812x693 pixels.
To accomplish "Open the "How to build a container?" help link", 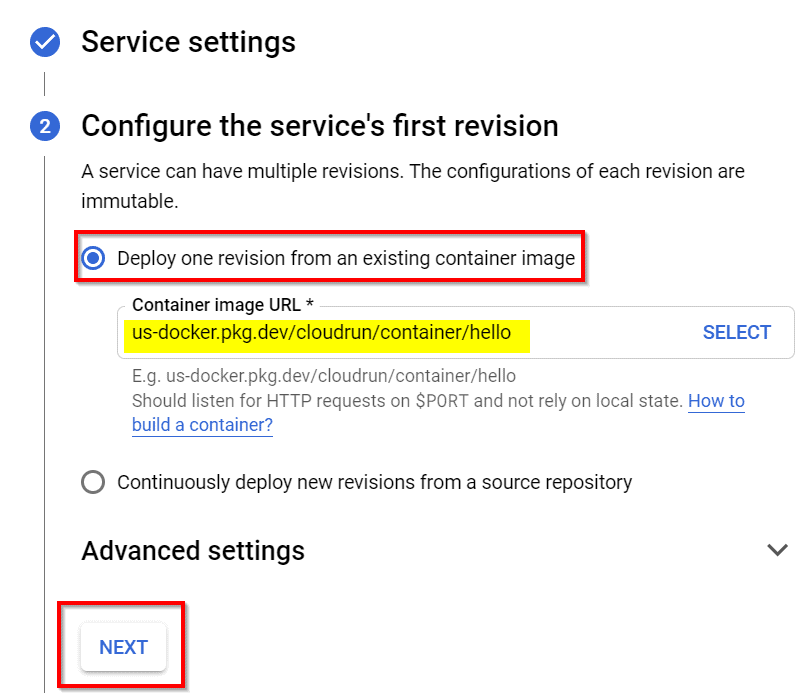I will 716,401.
